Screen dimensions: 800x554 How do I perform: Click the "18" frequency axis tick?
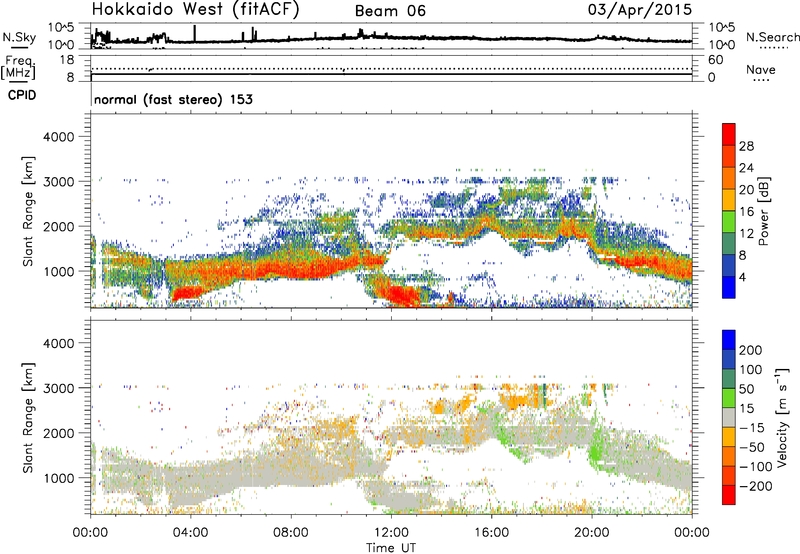pos(67,60)
